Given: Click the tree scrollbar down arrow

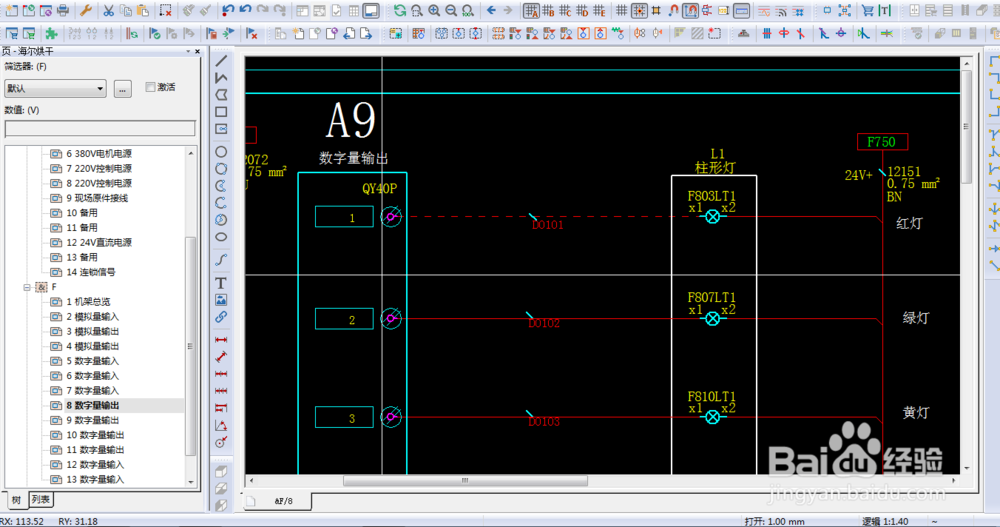Looking at the screenshot, I should click(x=191, y=482).
